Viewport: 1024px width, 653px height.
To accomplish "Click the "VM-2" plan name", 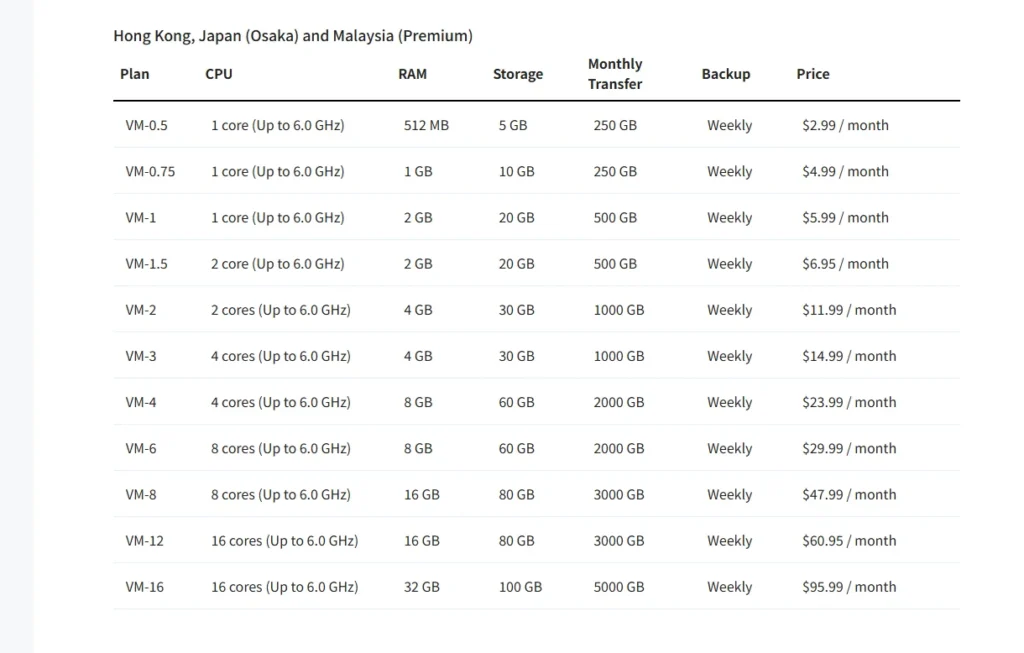I will pyautogui.click(x=141, y=310).
